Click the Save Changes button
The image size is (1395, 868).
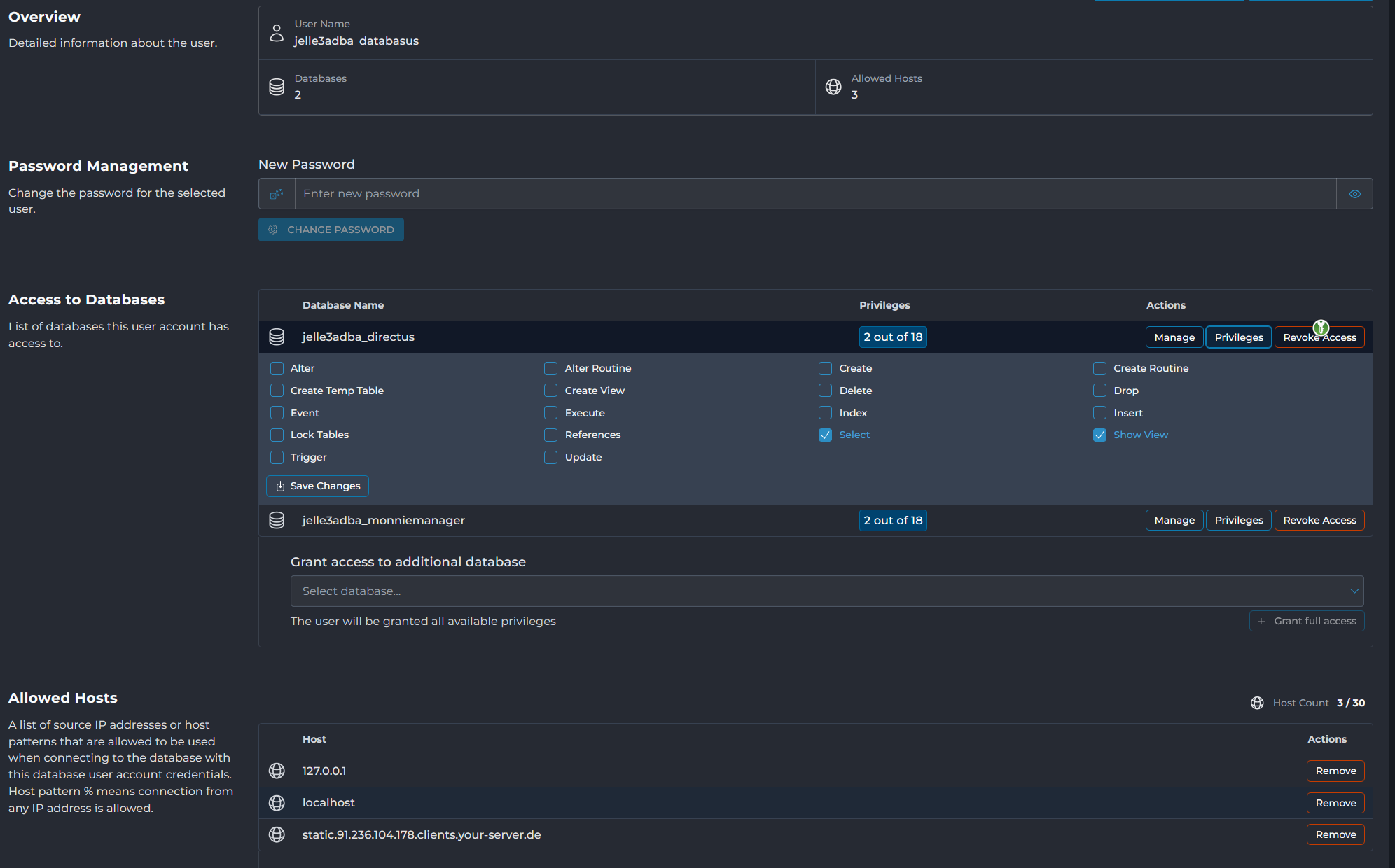pos(318,486)
